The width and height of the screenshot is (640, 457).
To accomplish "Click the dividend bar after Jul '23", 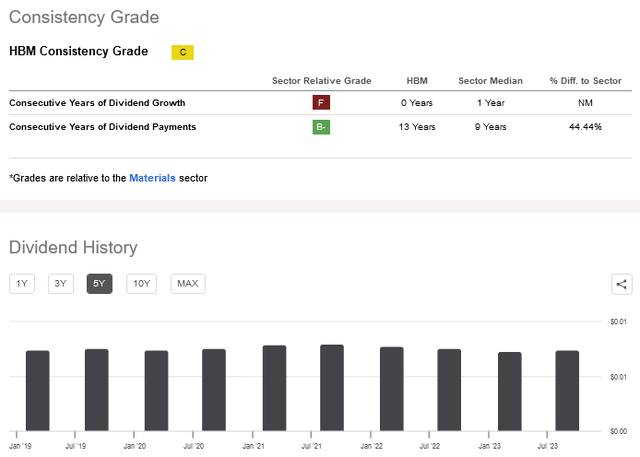I will [567, 390].
